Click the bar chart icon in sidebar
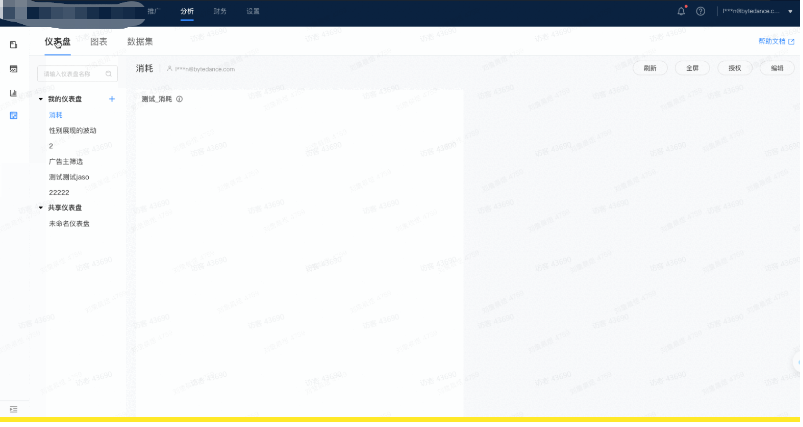The height and width of the screenshot is (427, 803). coord(13,93)
